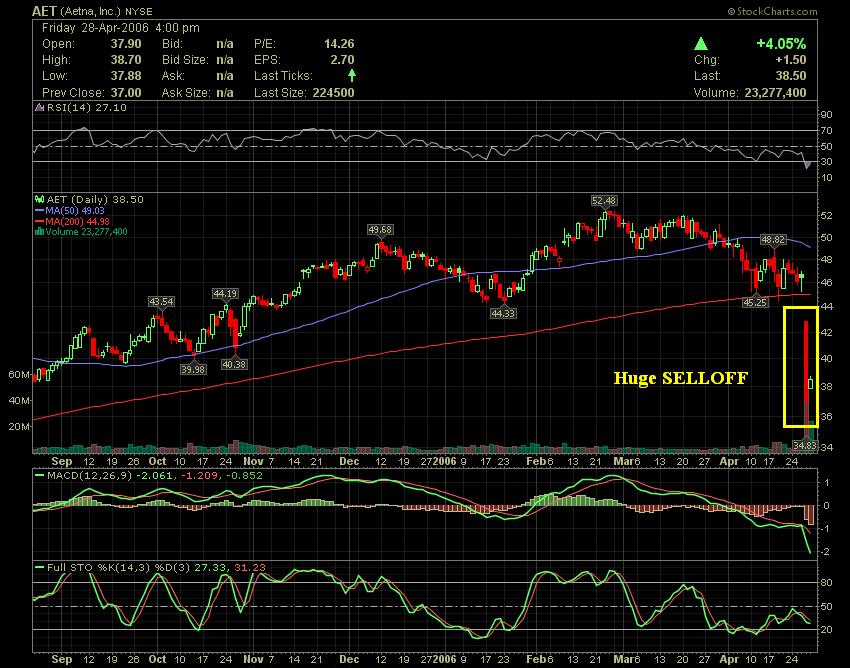Click the 20M volume axis label
850x668 pixels.
pos(20,426)
